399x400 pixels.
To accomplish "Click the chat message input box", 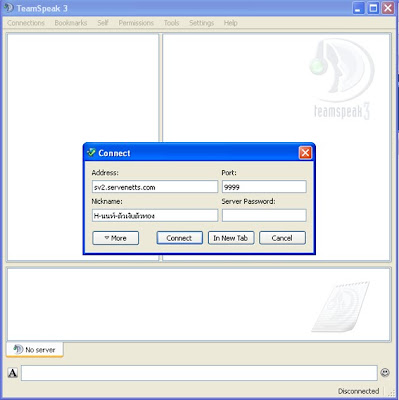I will 199,373.
